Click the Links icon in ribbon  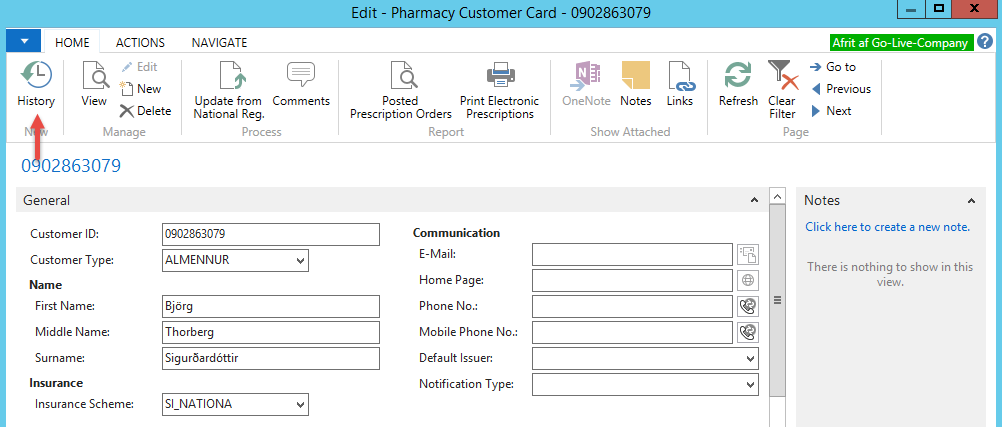coord(680,77)
